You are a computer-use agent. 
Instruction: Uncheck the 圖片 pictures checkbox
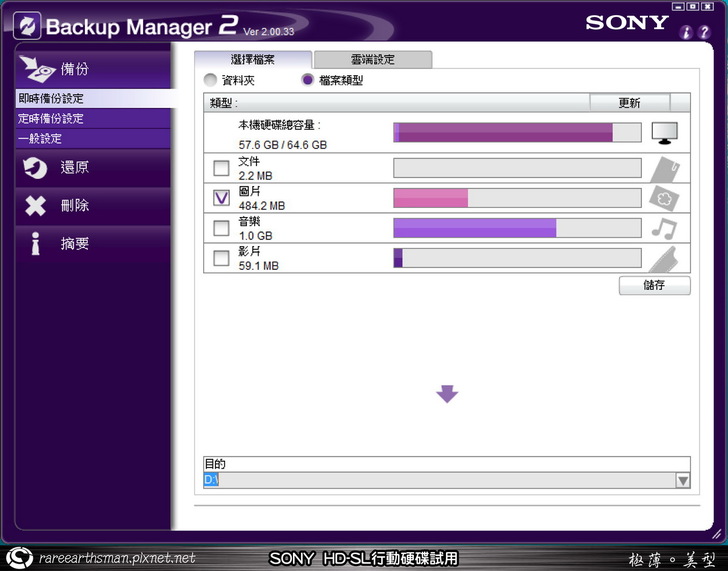pyautogui.click(x=222, y=198)
